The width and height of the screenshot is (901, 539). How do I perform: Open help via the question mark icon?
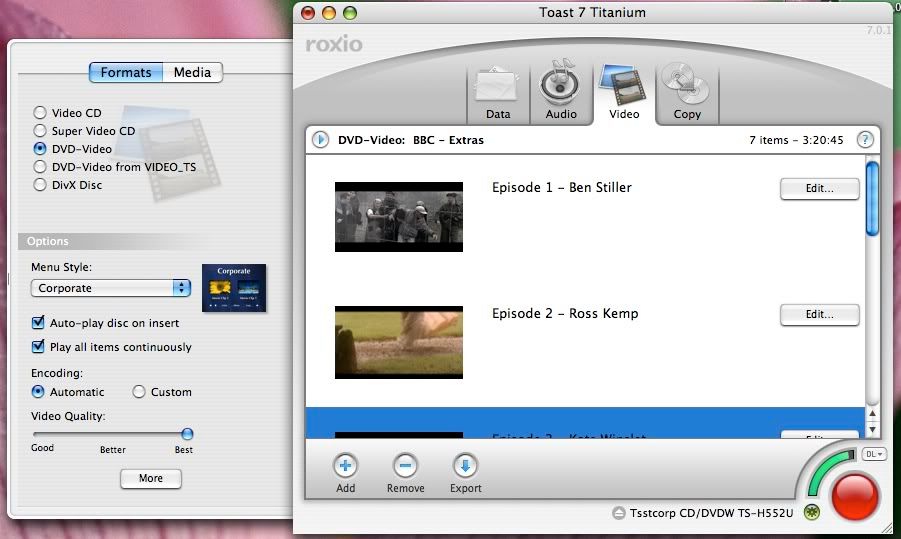coord(865,140)
